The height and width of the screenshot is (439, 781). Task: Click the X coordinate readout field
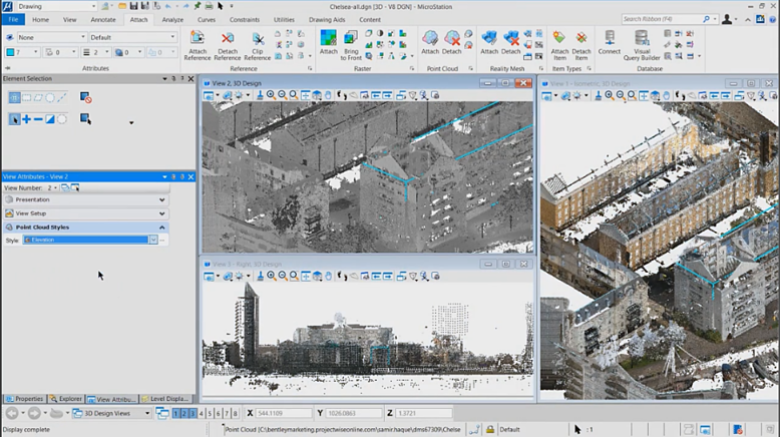(283, 414)
